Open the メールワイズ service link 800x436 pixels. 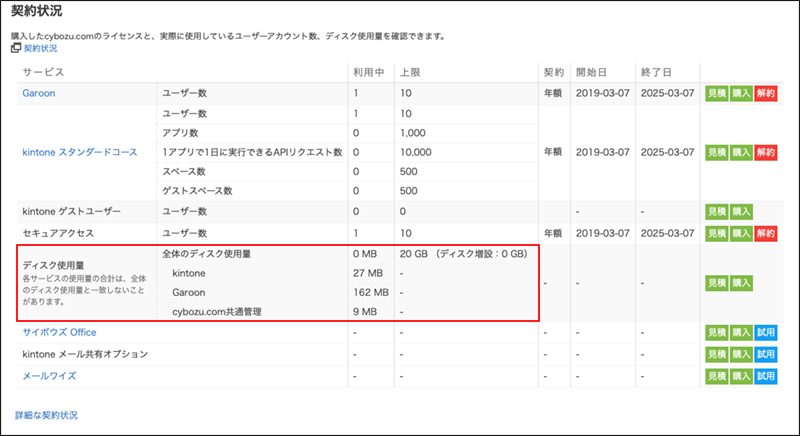click(x=48, y=376)
